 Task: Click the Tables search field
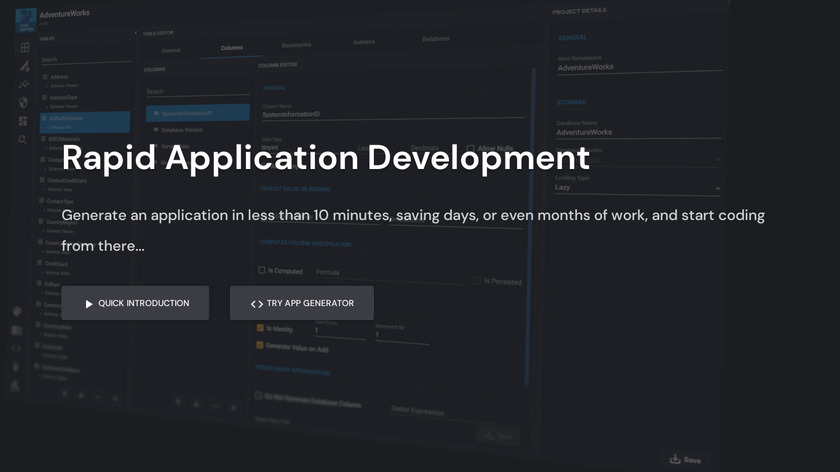click(x=85, y=60)
